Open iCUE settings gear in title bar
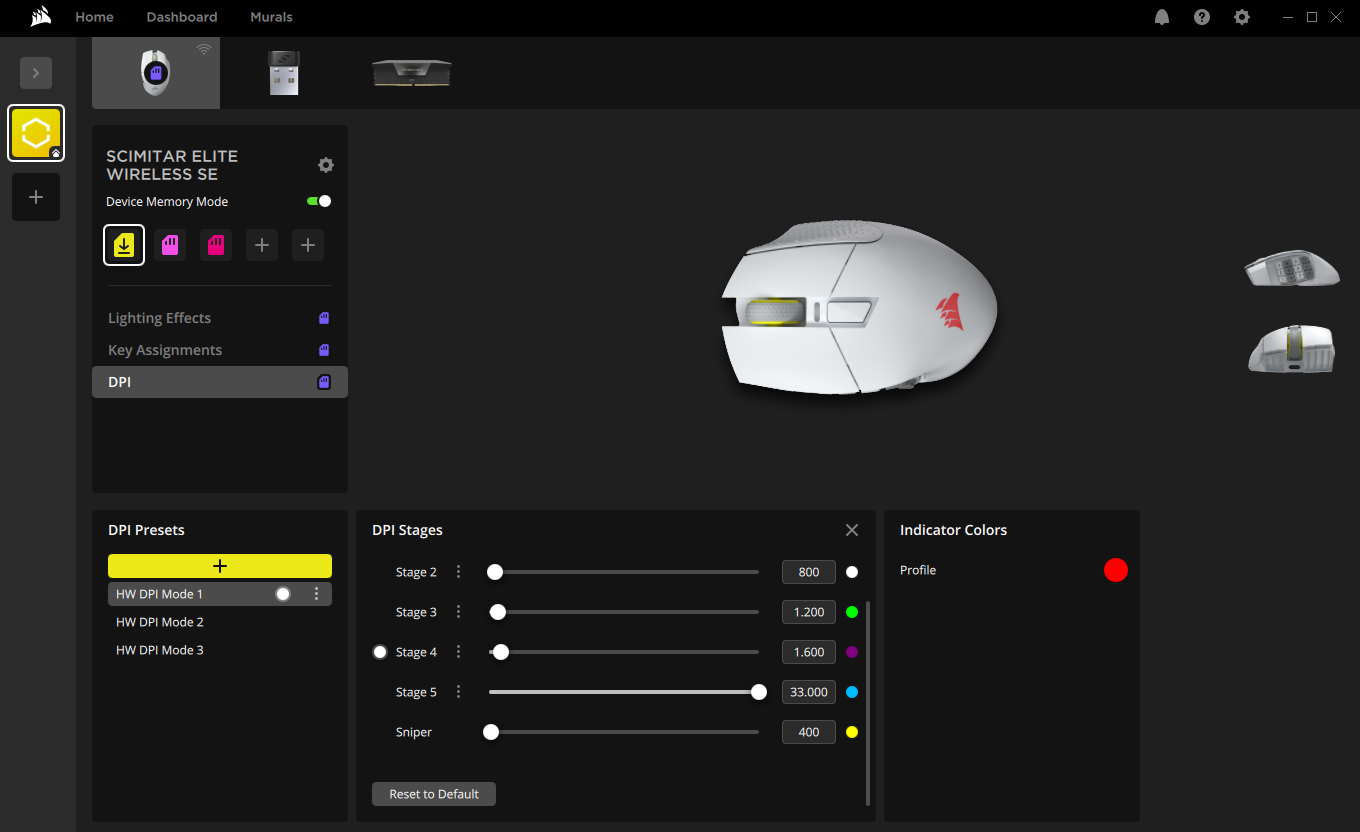Image resolution: width=1360 pixels, height=832 pixels. click(1242, 17)
